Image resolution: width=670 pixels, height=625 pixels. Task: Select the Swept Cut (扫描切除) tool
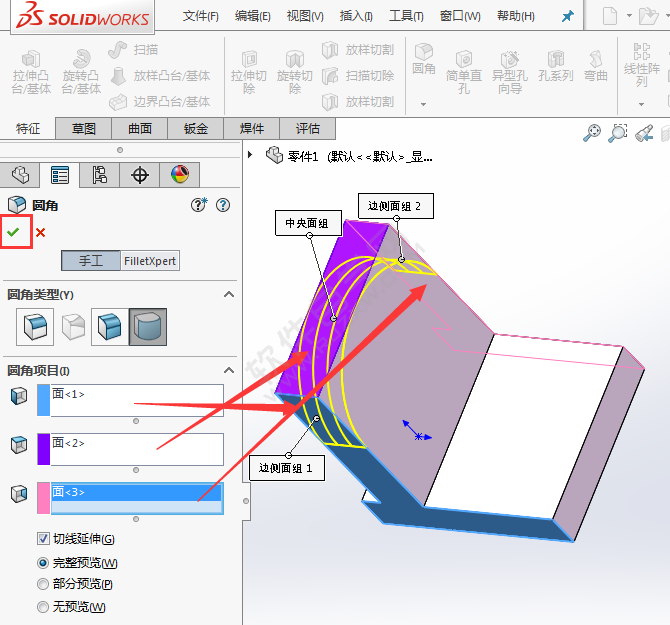coord(358,76)
